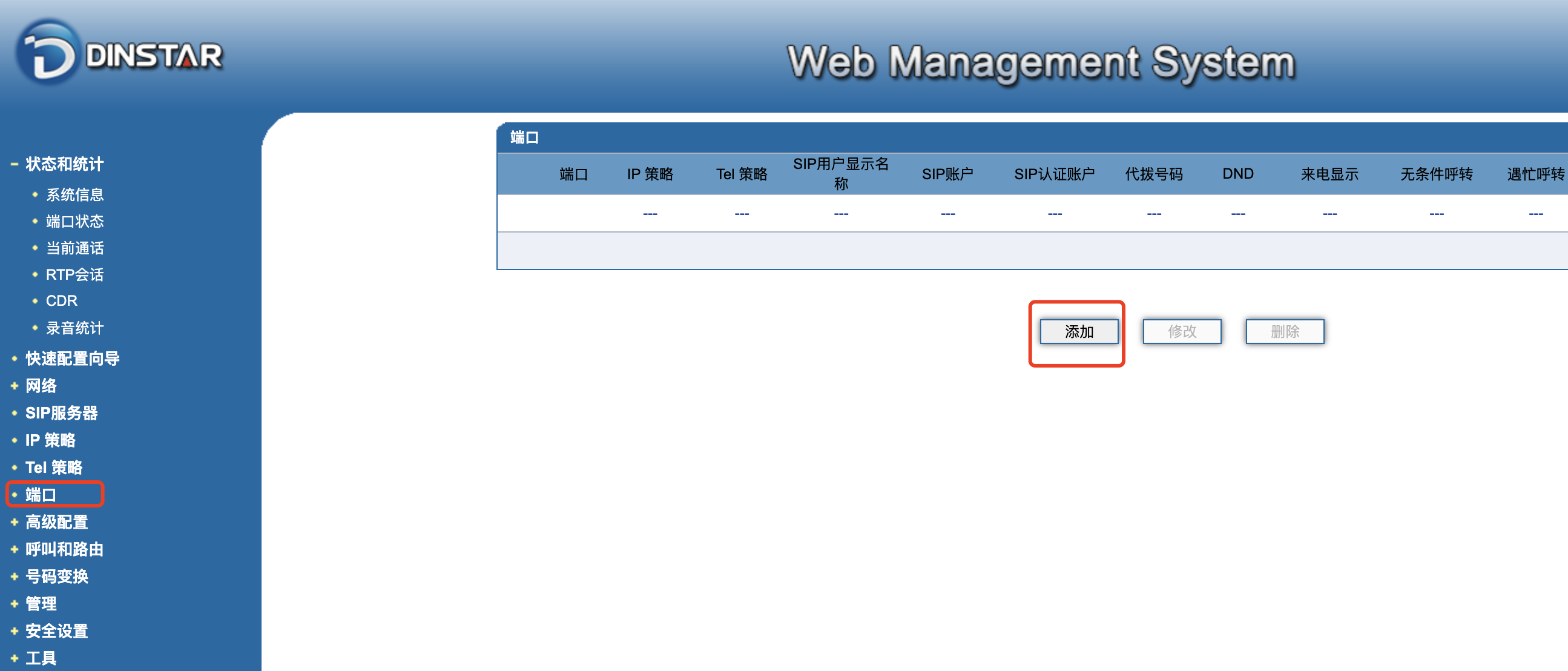1568x671 pixels.
Task: Open the 端口 menu item
Action: coord(41,495)
